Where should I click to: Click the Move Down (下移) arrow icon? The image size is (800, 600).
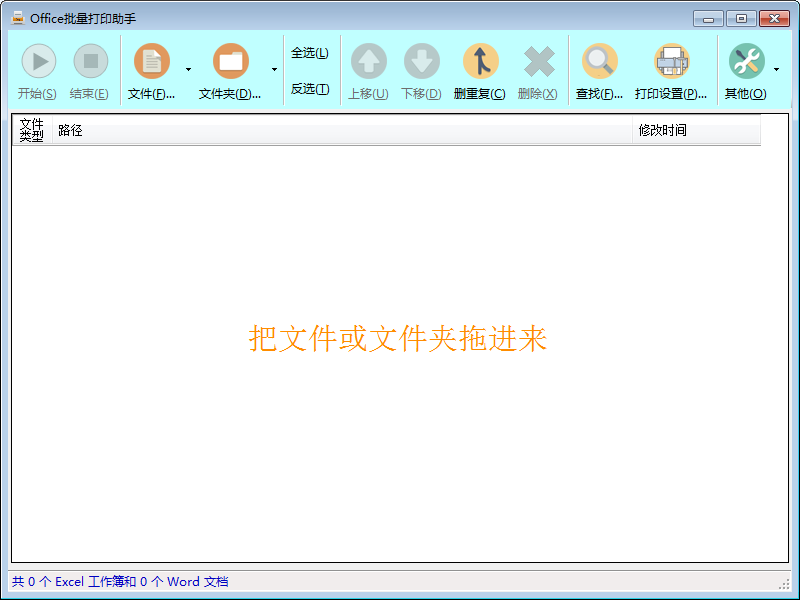[421, 62]
